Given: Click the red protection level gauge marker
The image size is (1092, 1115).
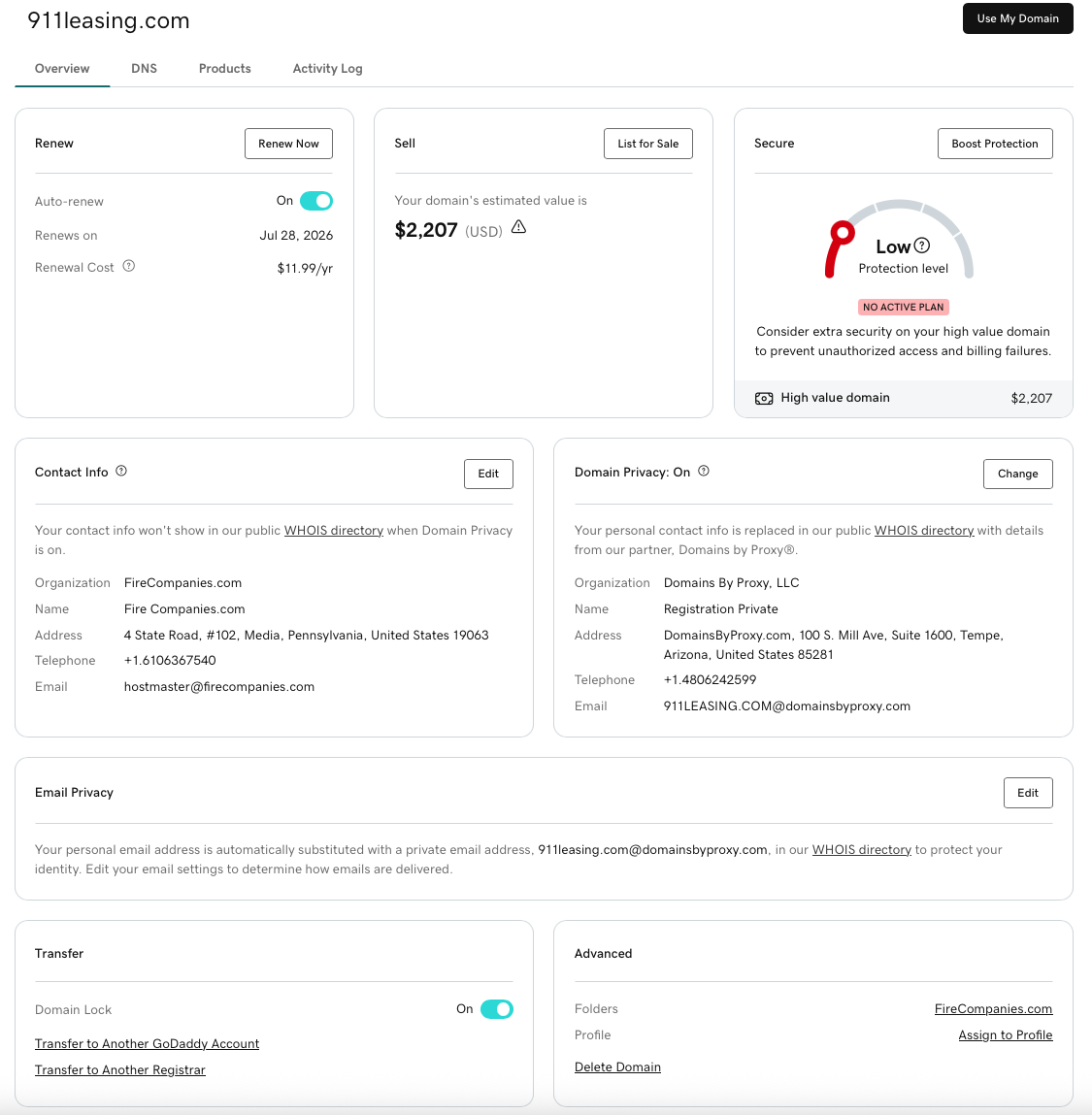Looking at the screenshot, I should [x=842, y=232].
